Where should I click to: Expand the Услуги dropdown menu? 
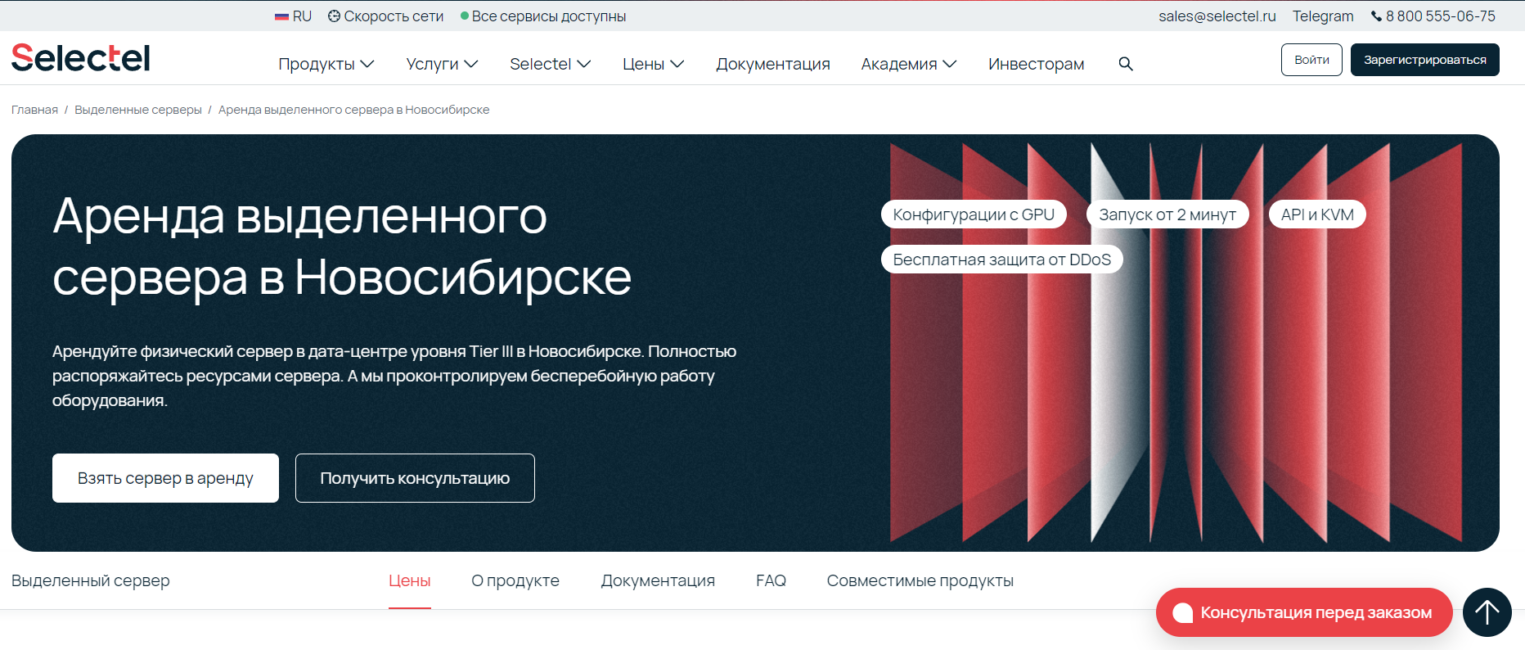442,64
